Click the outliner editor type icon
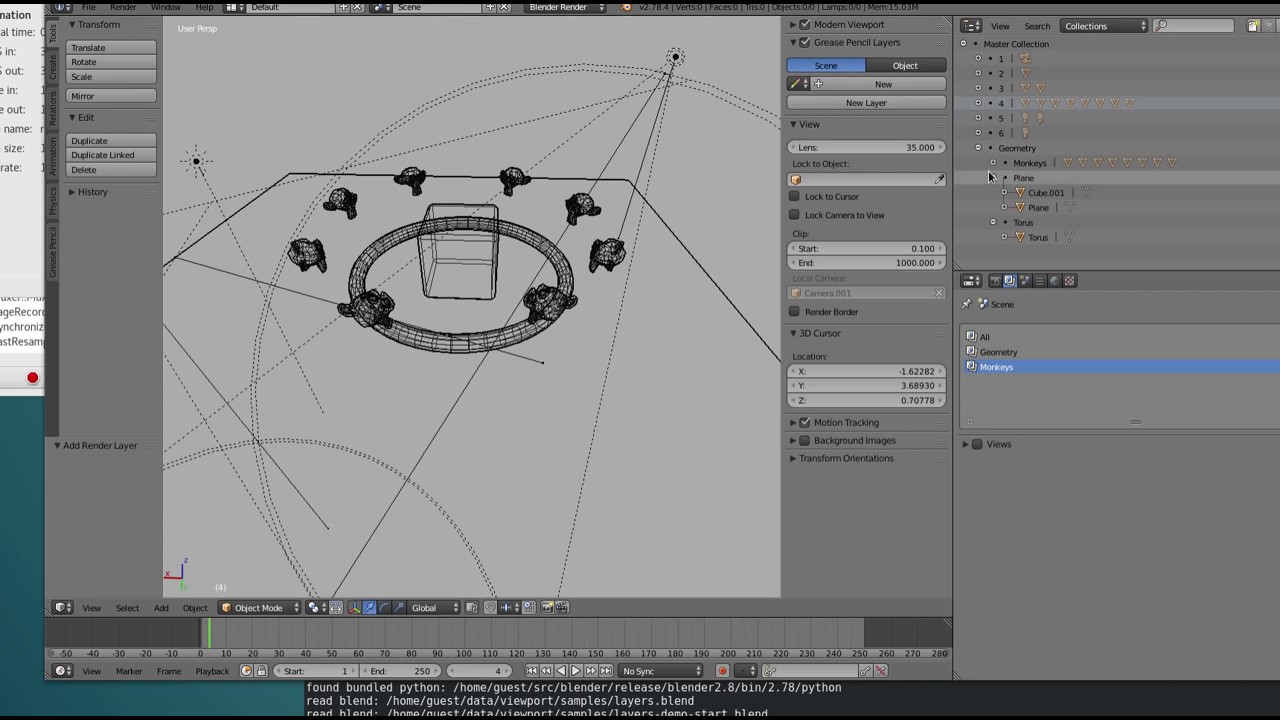 [x=970, y=26]
